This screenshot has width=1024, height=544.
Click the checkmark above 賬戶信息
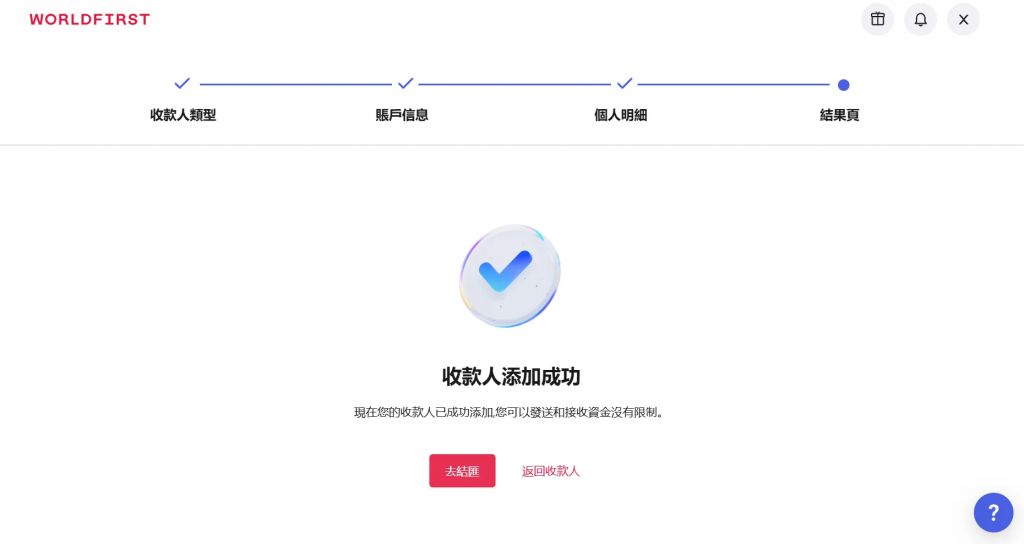coord(406,84)
